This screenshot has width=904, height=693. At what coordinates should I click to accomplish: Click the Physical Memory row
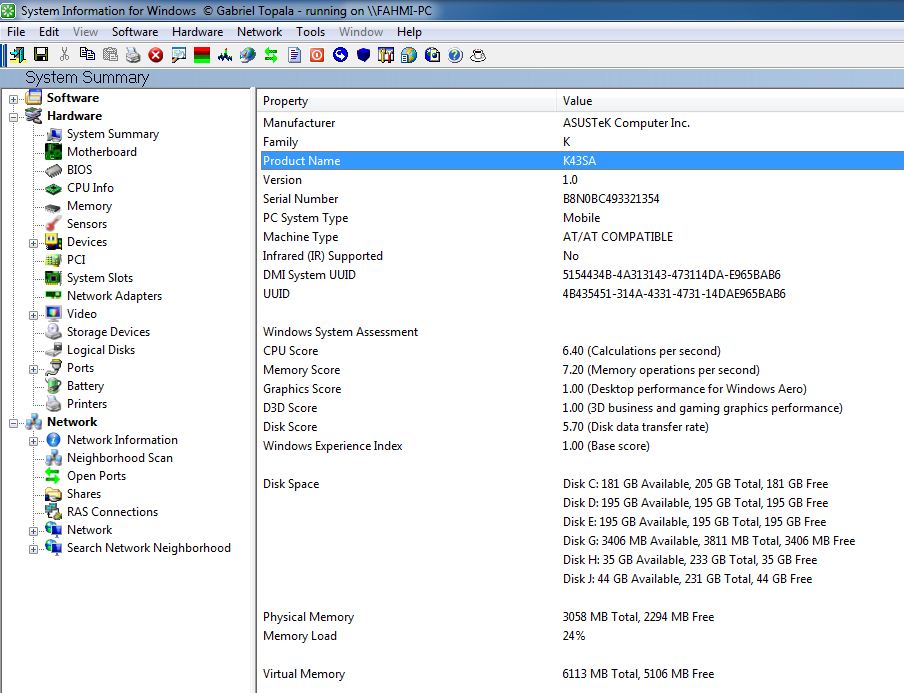(x=582, y=617)
